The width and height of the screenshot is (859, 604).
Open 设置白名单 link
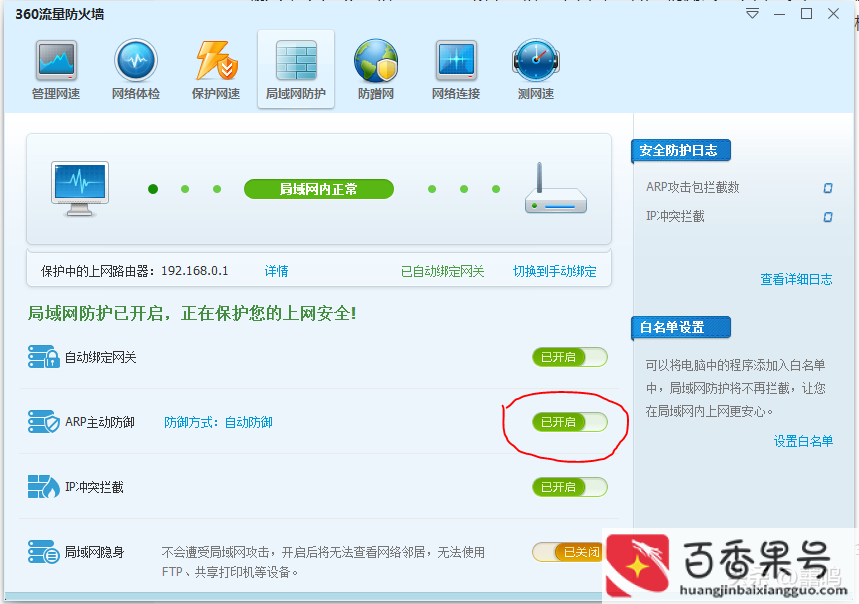803,441
